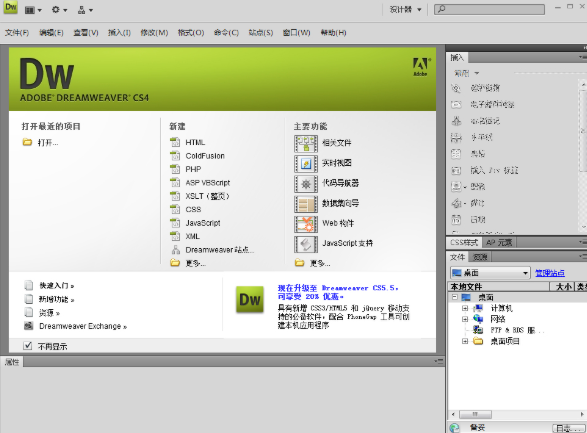This screenshot has width=587, height=433.
Task: Open the 新增功能 » link
Action: [57, 299]
